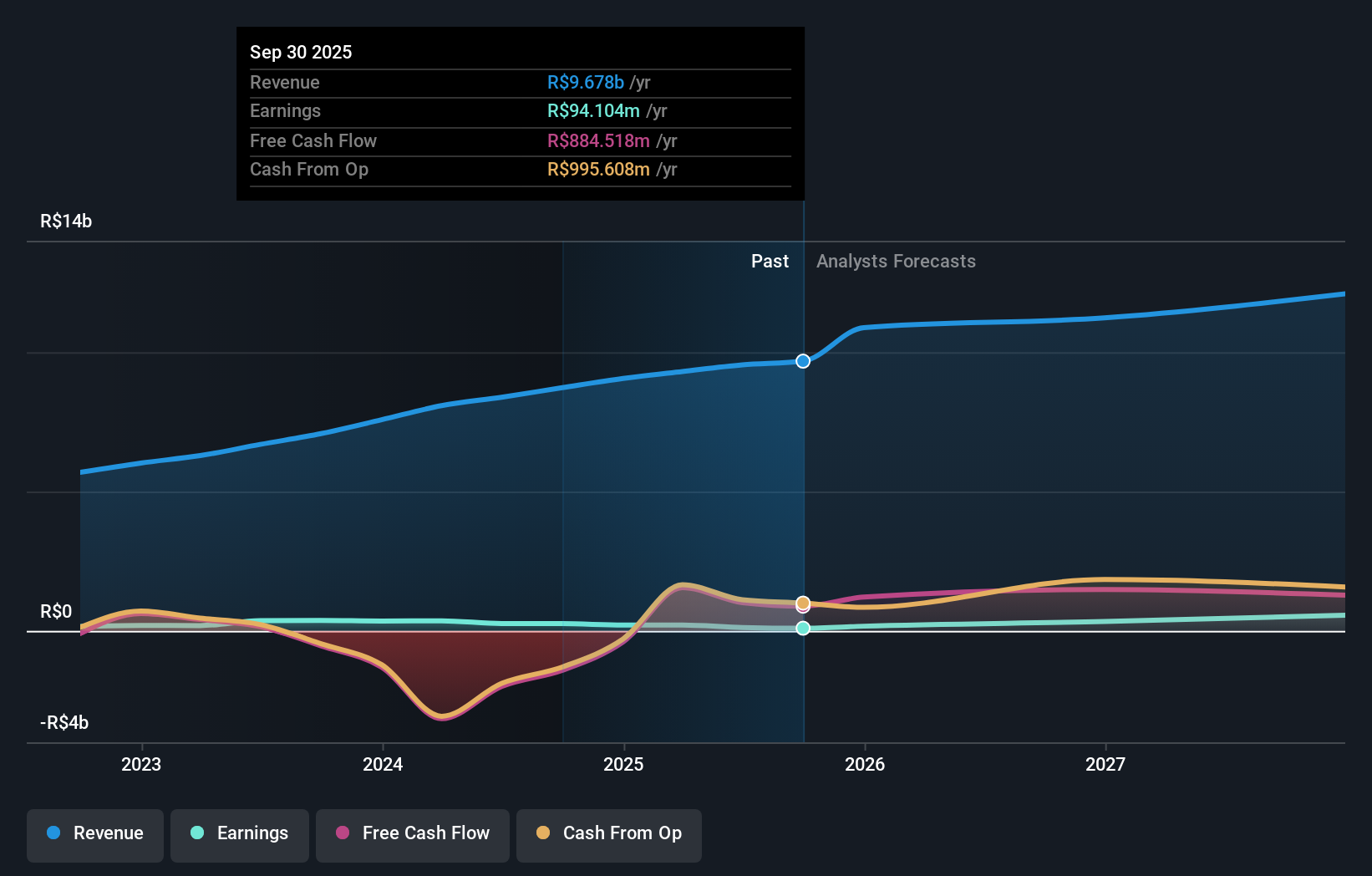Toggle the Free Cash Flow series visibility

[412, 835]
